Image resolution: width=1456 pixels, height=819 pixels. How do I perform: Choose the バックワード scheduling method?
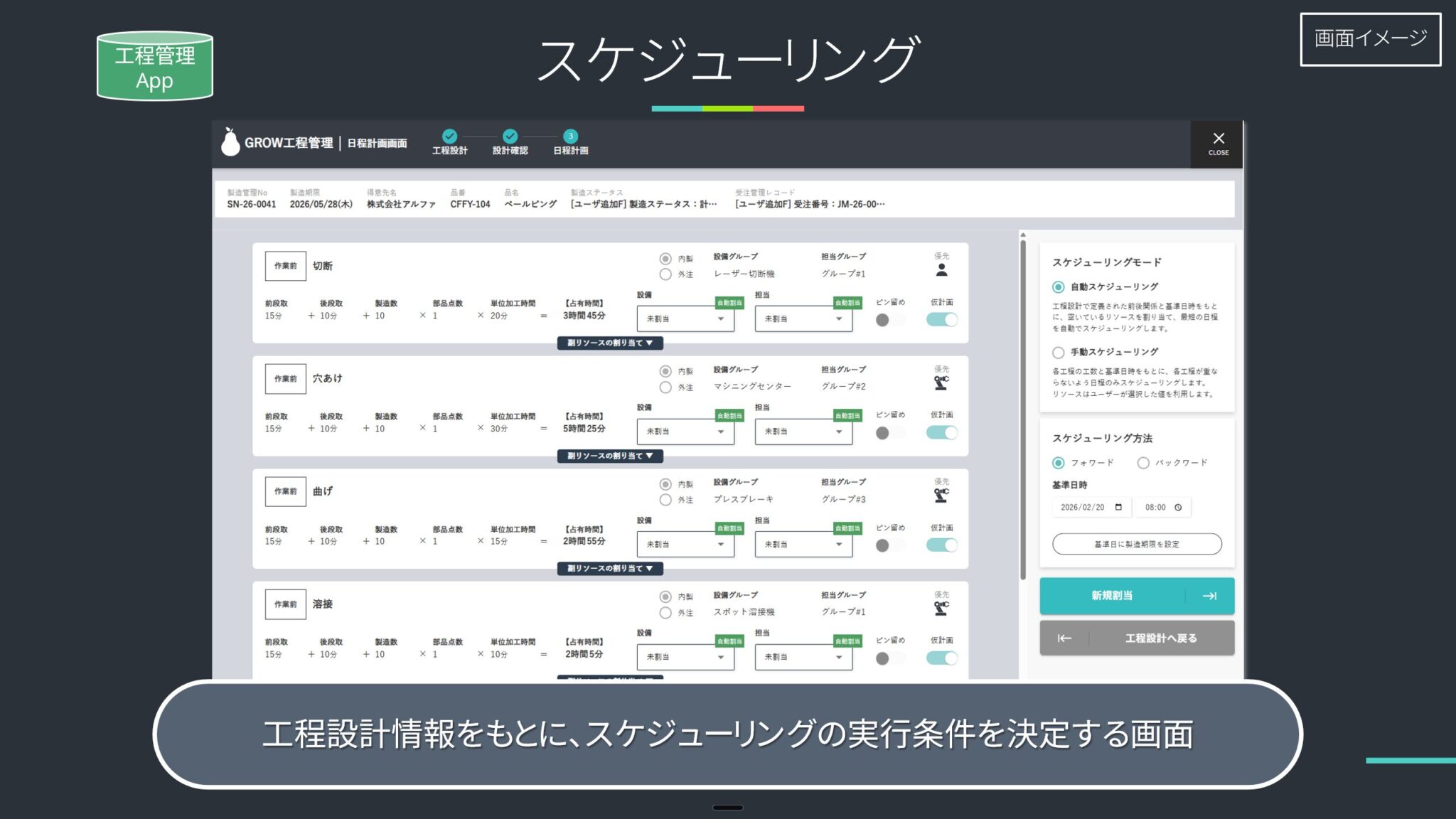coord(1143,463)
